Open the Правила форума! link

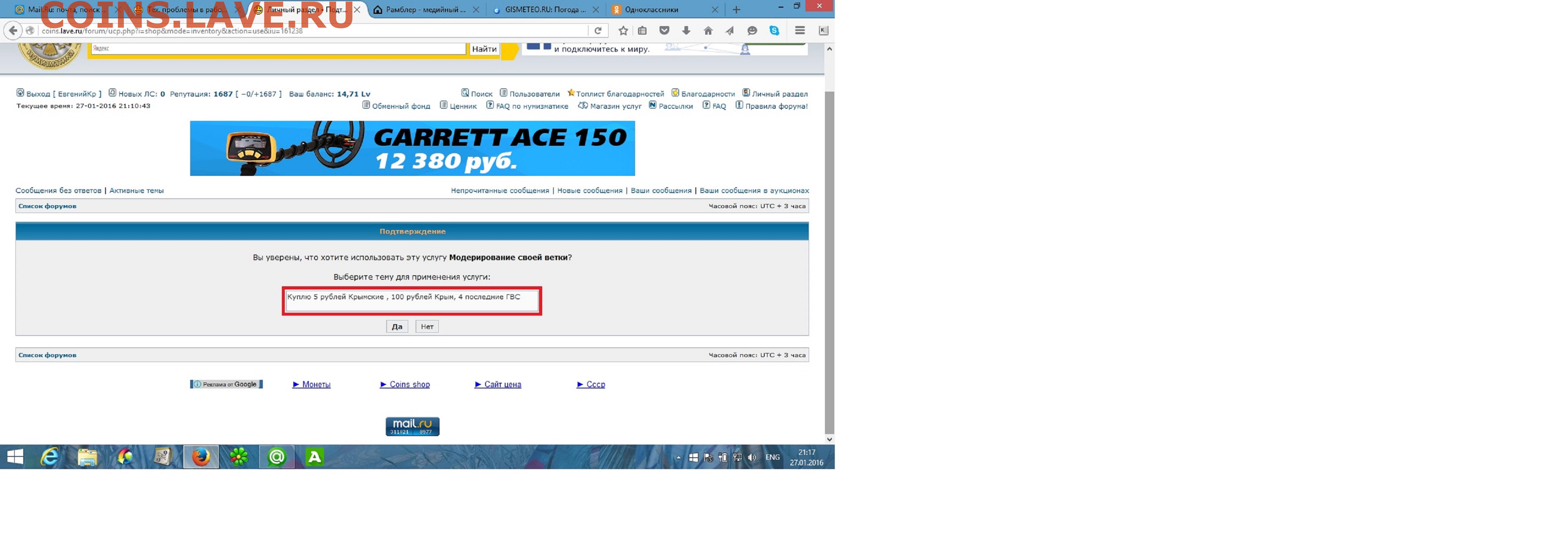(772, 106)
